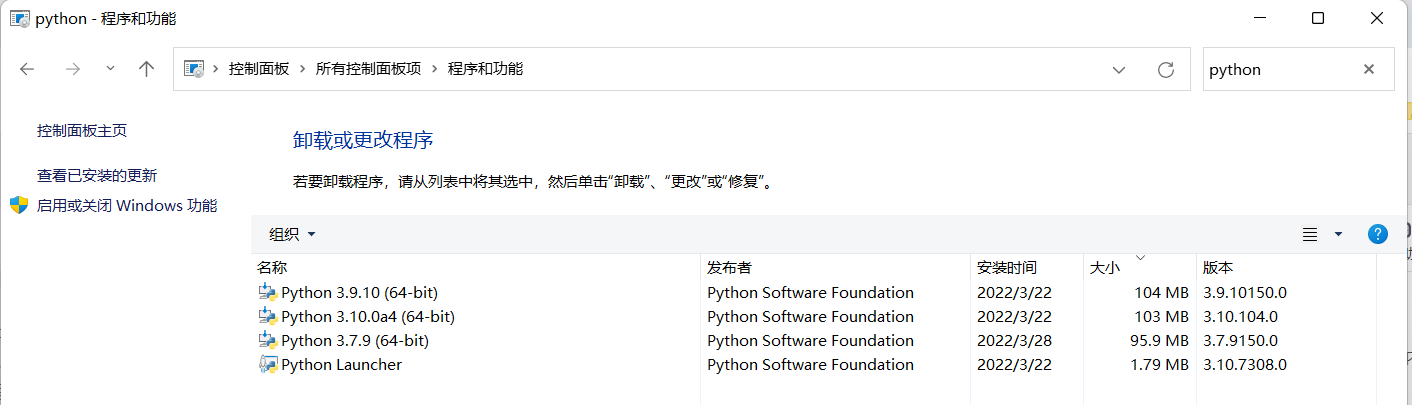Viewport: 1412px width, 405px height.
Task: Minimize the 程序和功能 window
Action: click(x=1262, y=18)
